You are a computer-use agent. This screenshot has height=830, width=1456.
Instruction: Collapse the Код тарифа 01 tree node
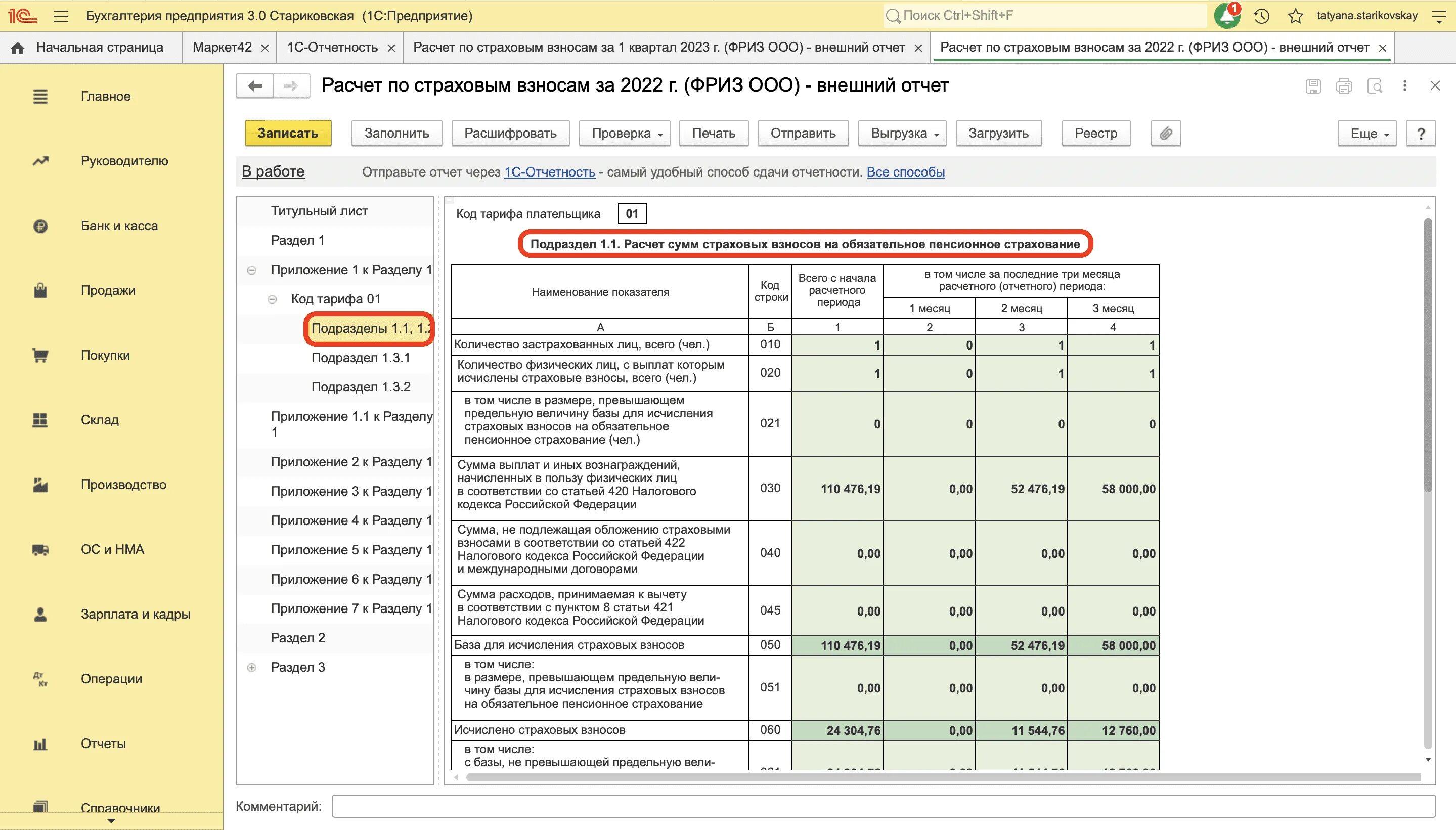click(x=273, y=299)
